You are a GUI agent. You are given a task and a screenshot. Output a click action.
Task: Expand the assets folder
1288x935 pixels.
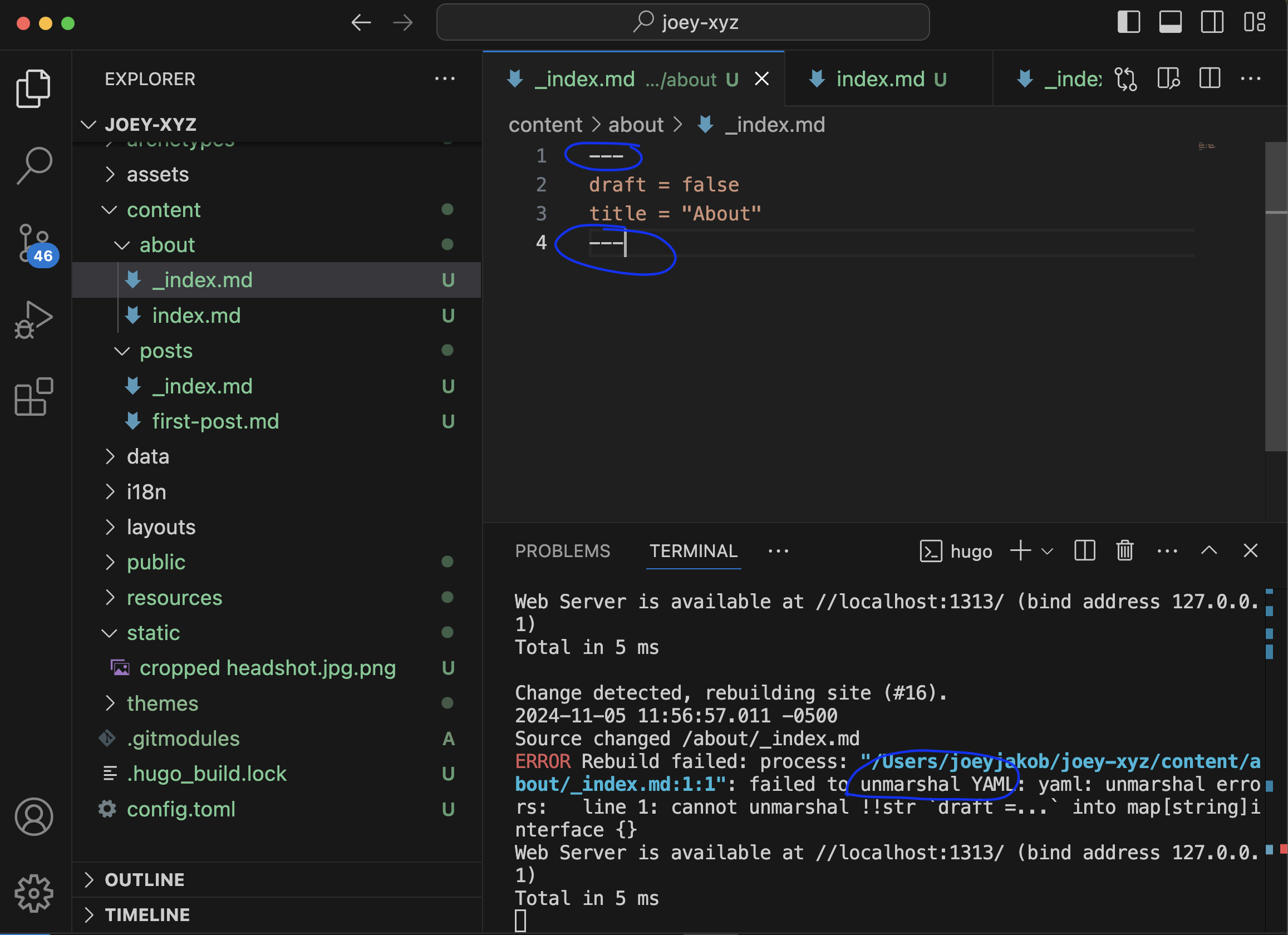pyautogui.click(x=158, y=174)
